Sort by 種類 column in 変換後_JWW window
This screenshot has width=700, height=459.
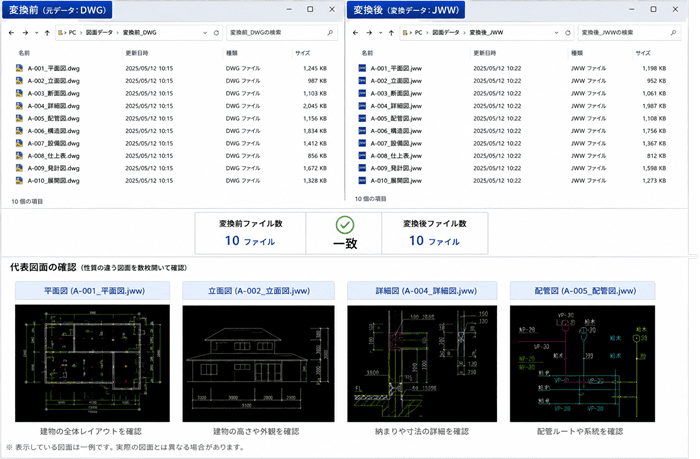577,53
